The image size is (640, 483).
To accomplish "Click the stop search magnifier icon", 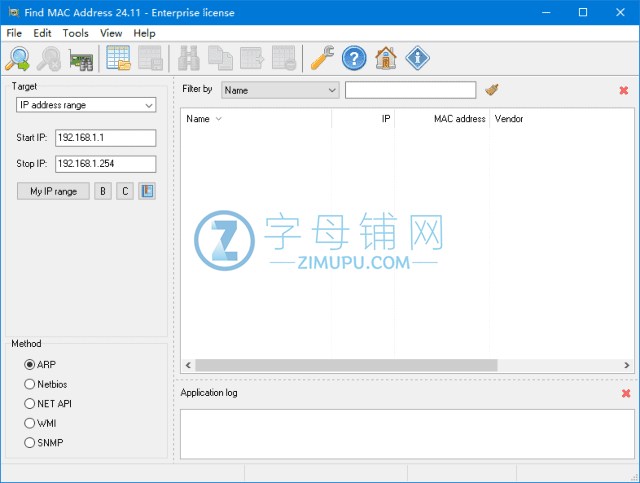I will pos(49,58).
